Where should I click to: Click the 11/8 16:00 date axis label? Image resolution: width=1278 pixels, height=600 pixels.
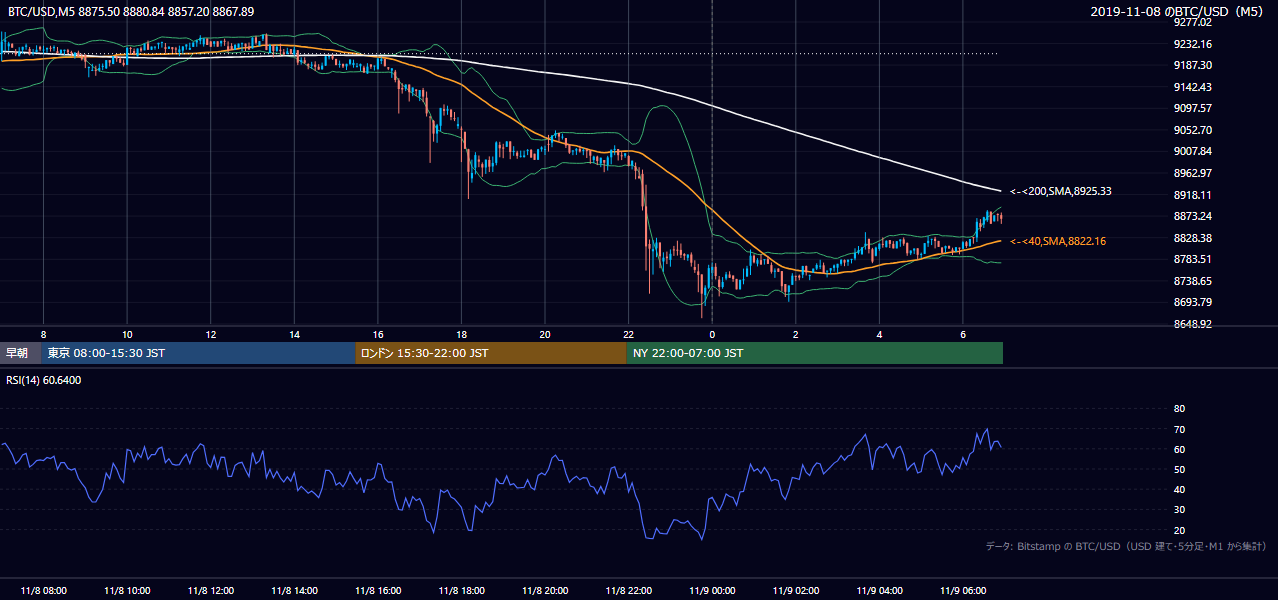pyautogui.click(x=378, y=590)
